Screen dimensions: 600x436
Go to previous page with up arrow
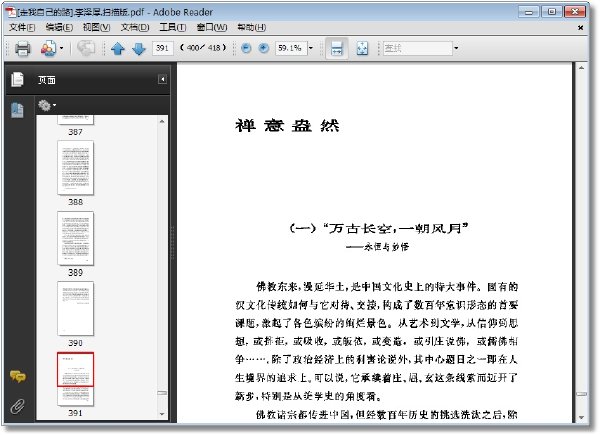117,49
